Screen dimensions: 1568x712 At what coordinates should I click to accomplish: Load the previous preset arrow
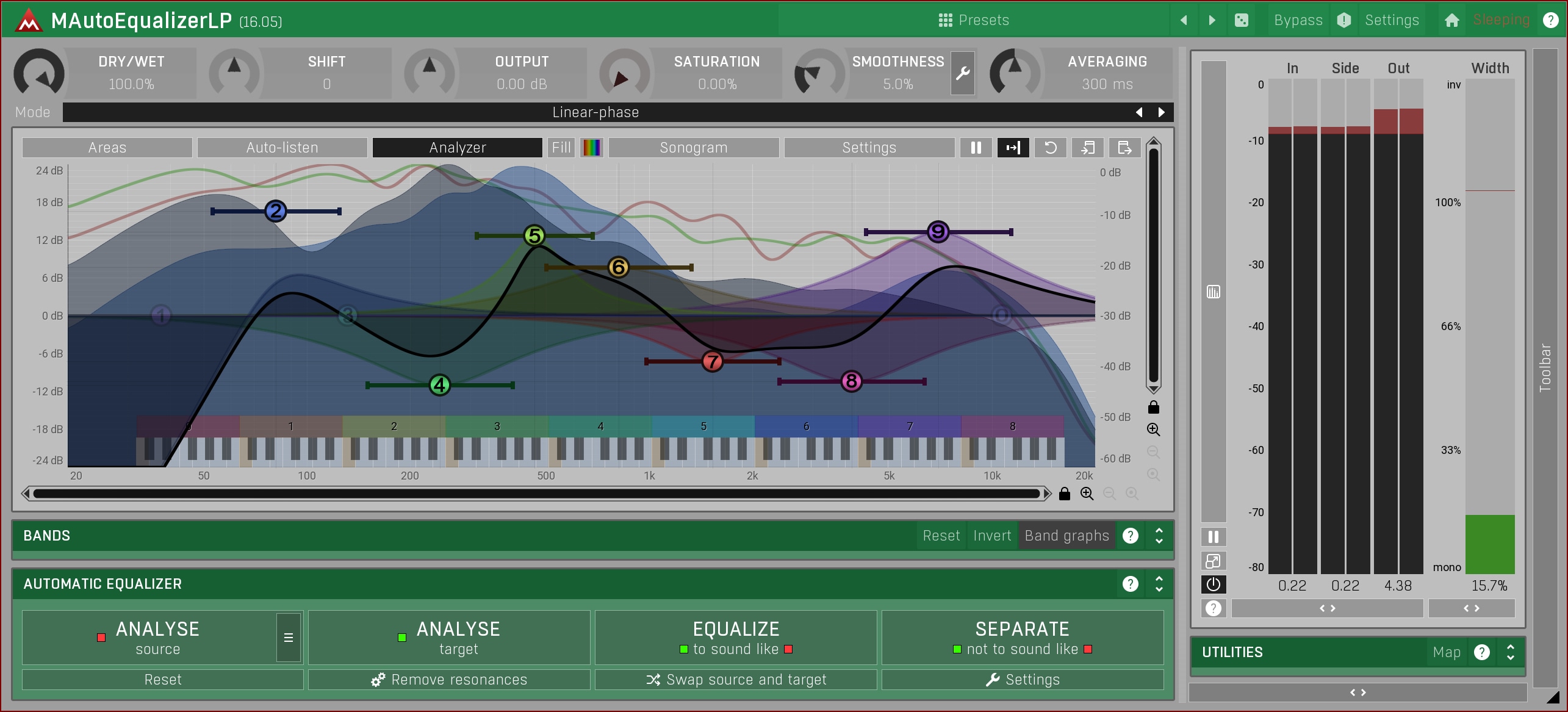tap(1184, 20)
